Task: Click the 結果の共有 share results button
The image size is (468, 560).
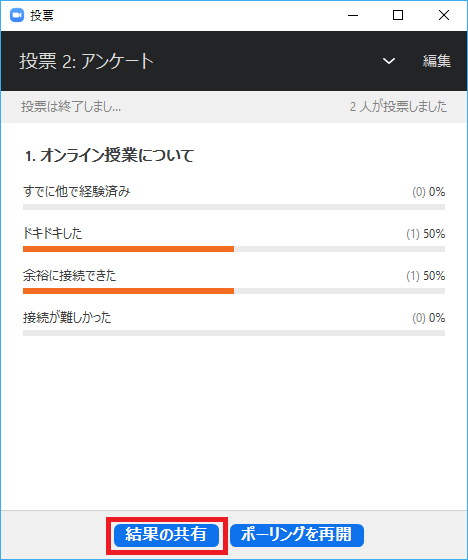Action: coord(166,535)
